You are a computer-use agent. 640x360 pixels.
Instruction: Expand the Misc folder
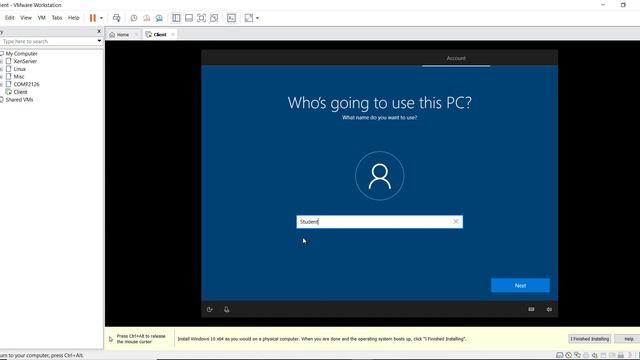(1, 77)
